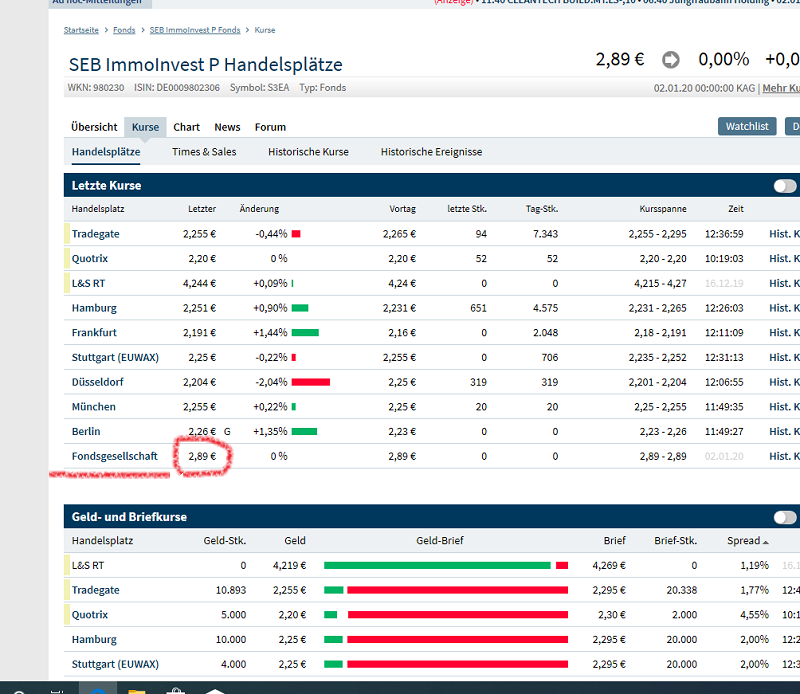Viewport: 800px width, 694px height.
Task: Open Quotrix in the Letzte Kurse table
Action: tap(90, 259)
